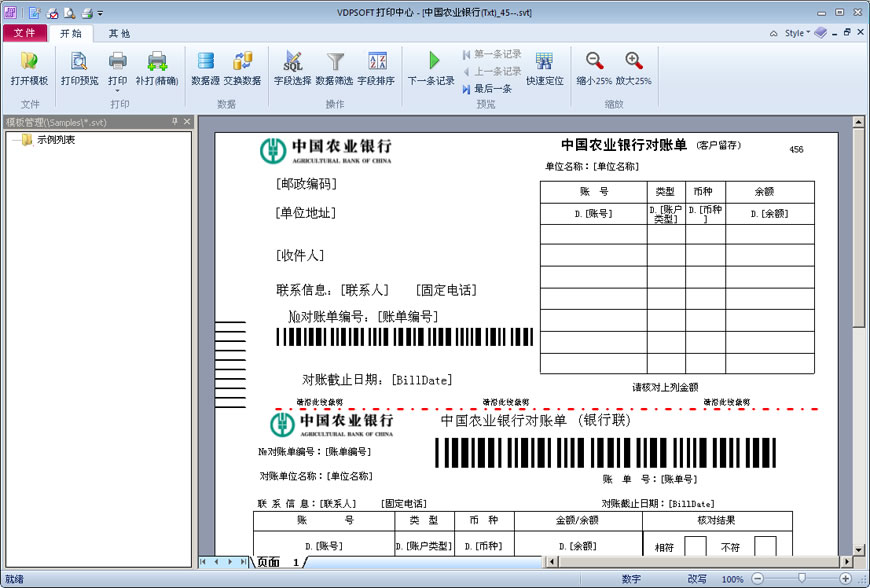This screenshot has width=870, height=588.
Task: Go to next page with sheet navigation arrow
Action: pyautogui.click(x=230, y=562)
